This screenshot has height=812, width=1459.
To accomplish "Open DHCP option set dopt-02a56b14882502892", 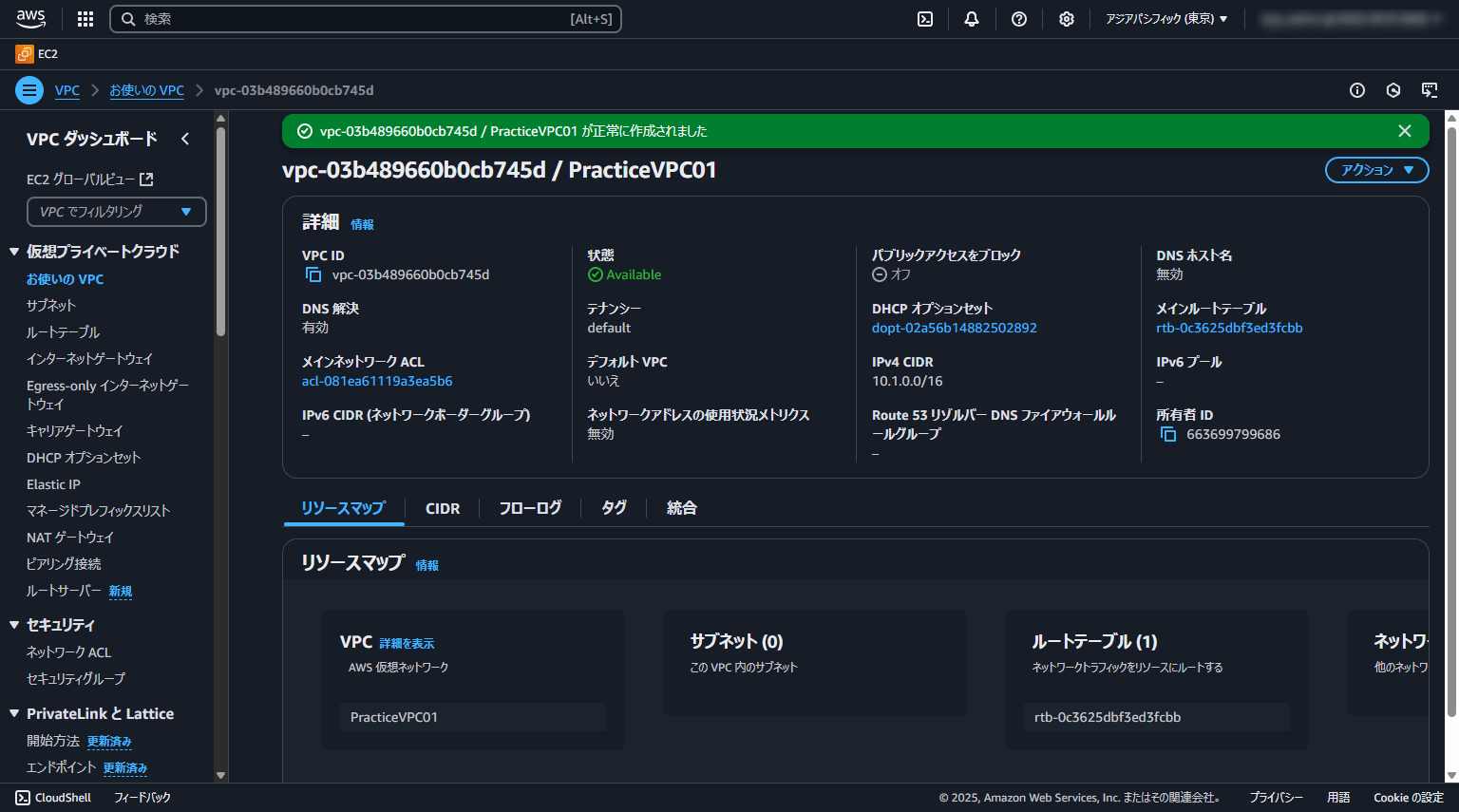I will 954,328.
